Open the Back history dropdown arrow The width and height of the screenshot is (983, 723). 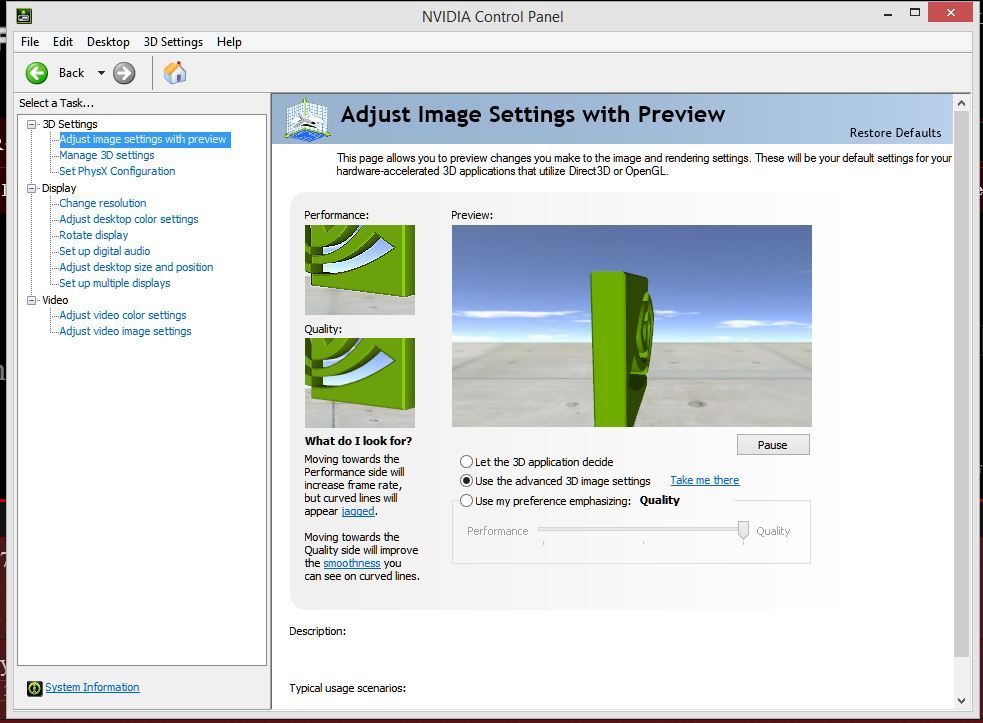pyautogui.click(x=101, y=73)
